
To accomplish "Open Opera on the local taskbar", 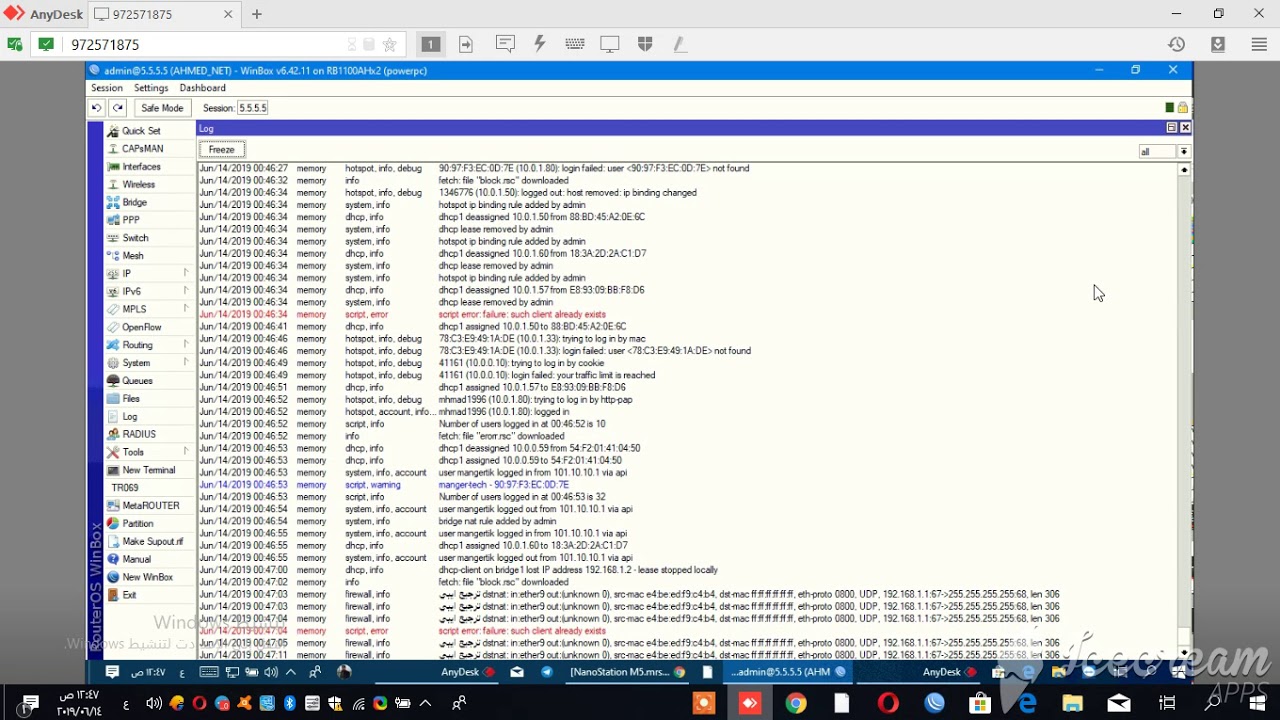I will coord(888,704).
